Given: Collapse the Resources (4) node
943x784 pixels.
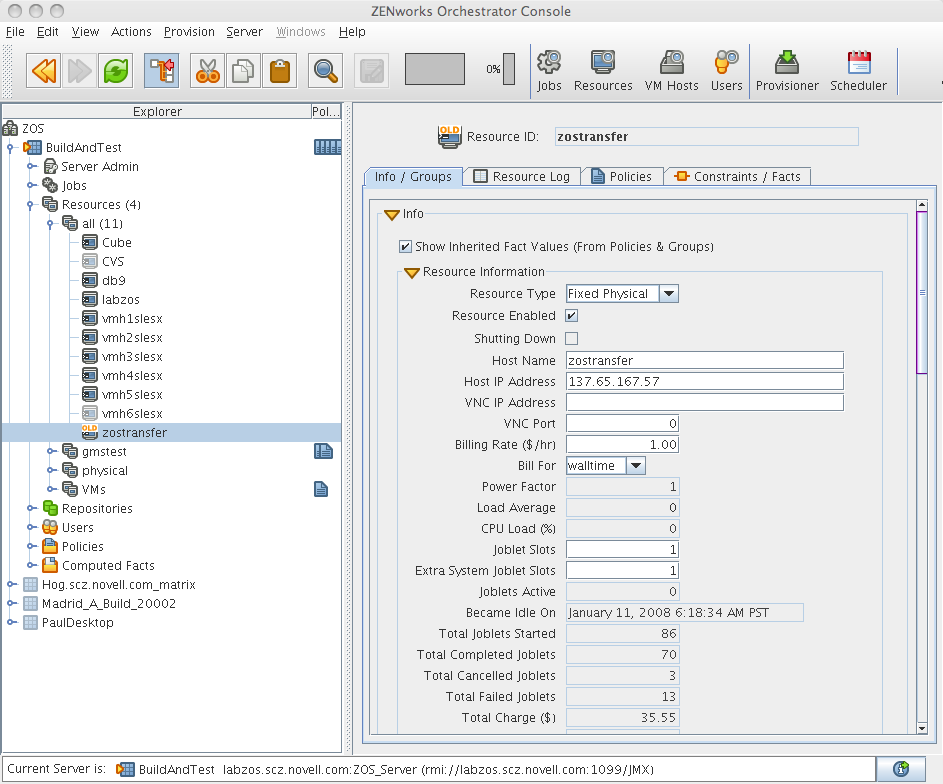Looking at the screenshot, I should tap(30, 205).
